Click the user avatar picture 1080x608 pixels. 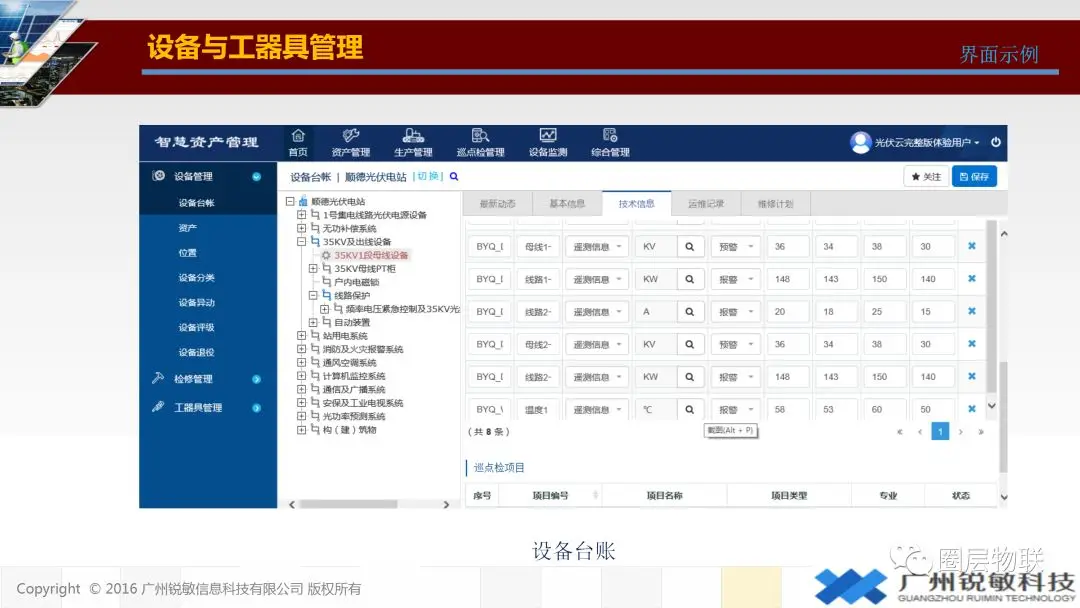tap(860, 143)
